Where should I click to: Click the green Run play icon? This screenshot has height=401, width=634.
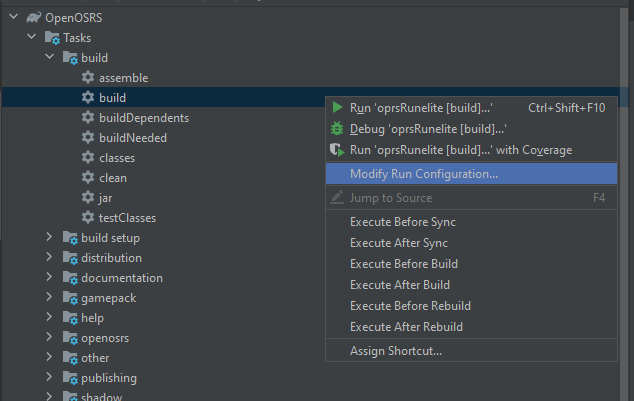click(x=337, y=108)
